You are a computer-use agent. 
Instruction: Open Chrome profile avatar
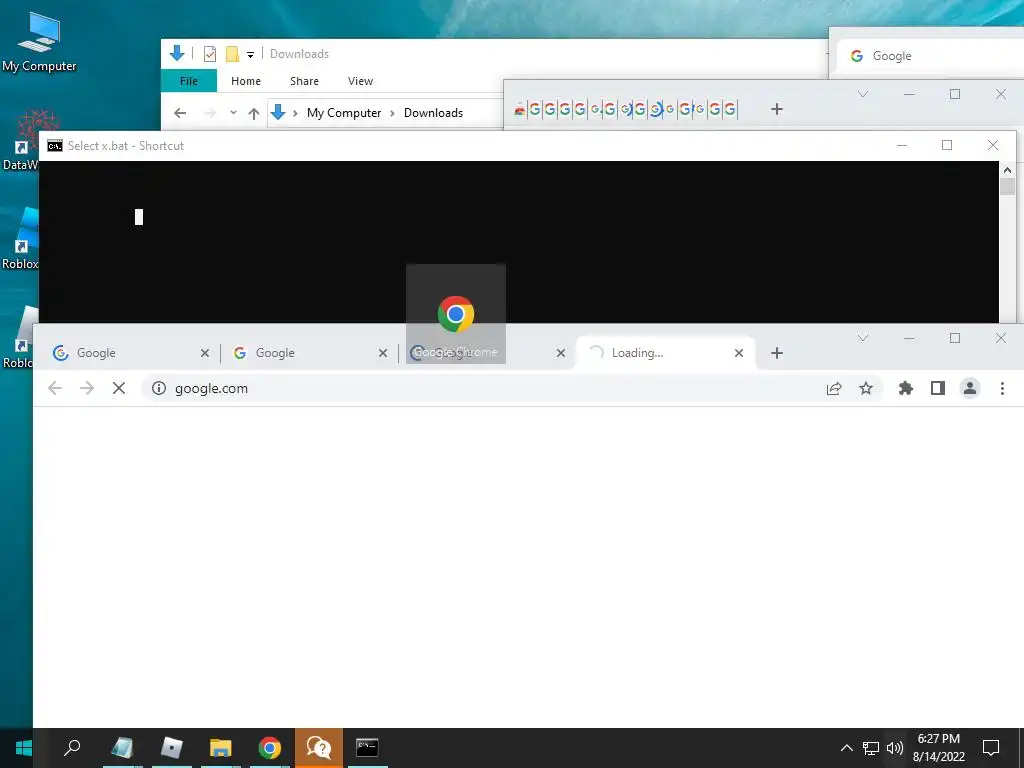point(970,389)
